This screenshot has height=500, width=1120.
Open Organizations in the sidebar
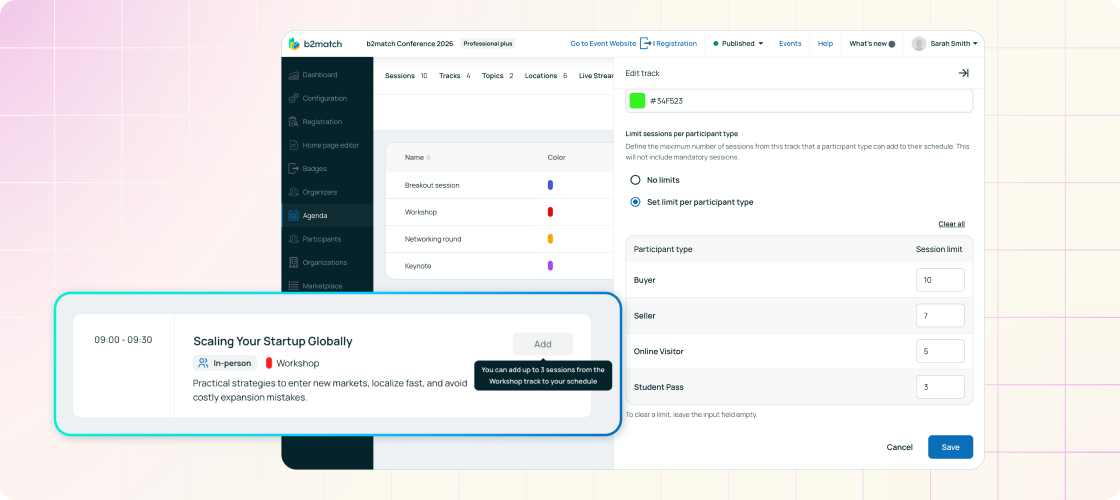click(x=293, y=262)
